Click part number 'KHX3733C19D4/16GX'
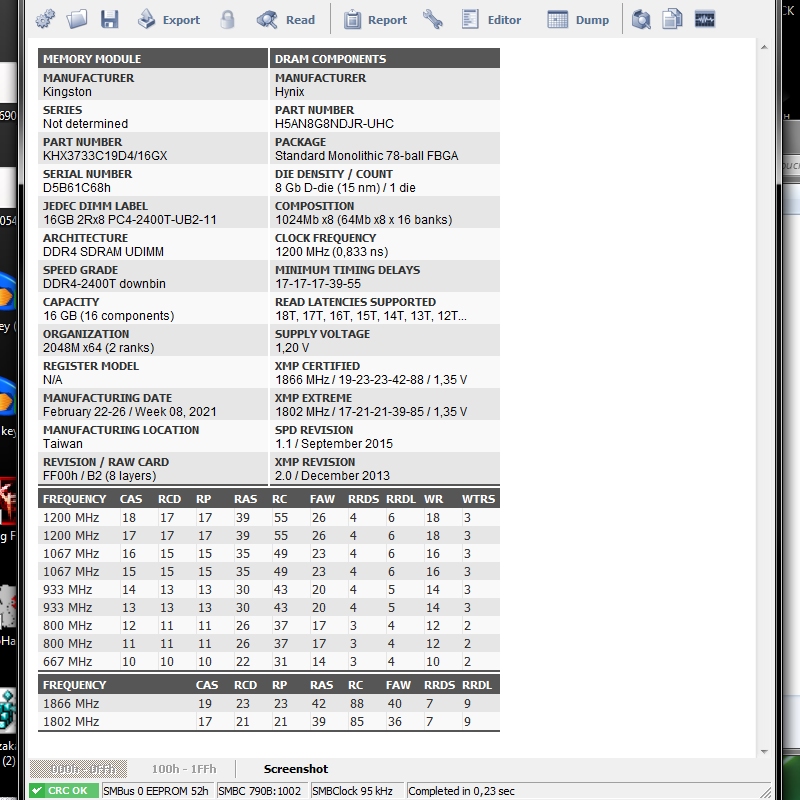 (105, 156)
